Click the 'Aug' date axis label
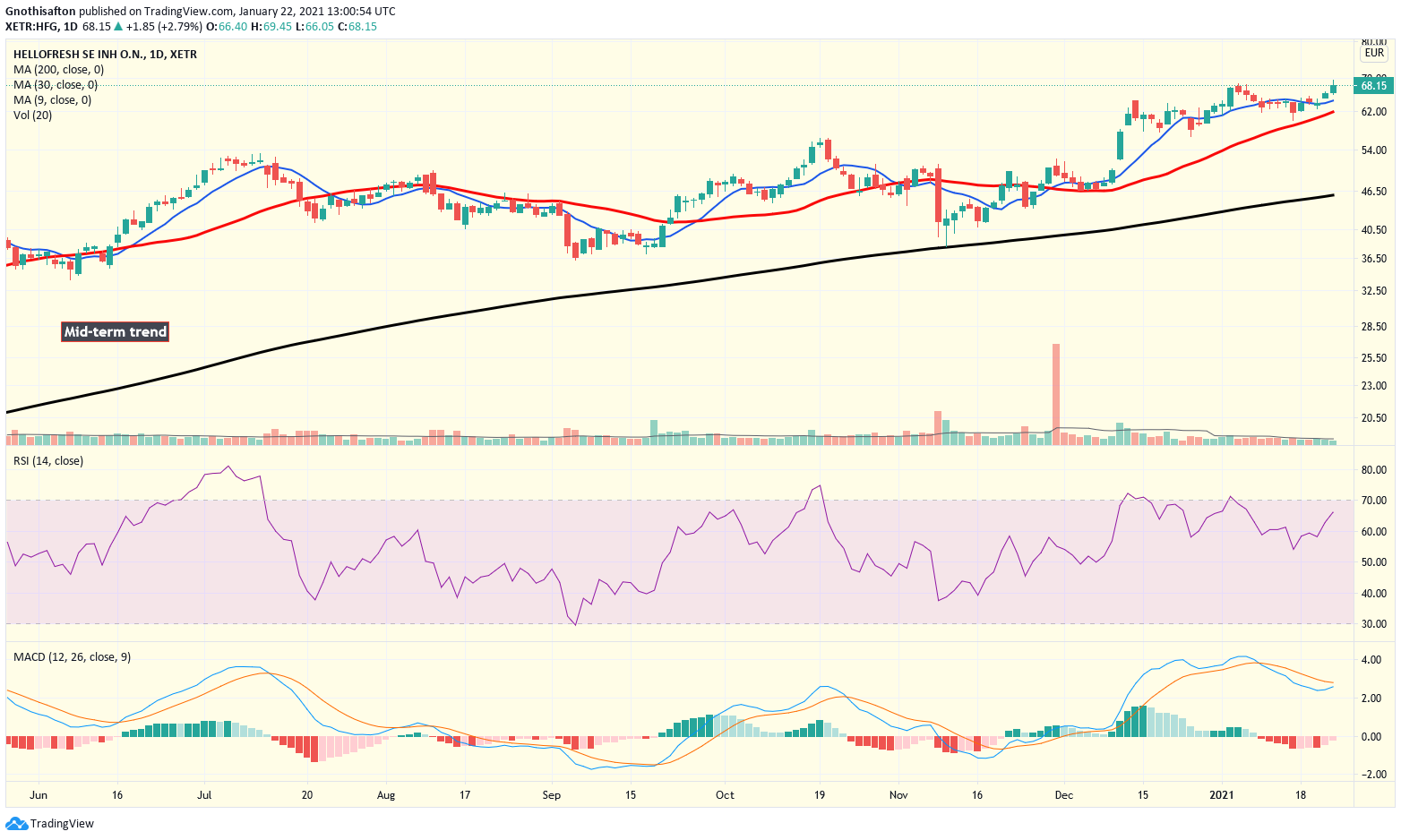The width and height of the screenshot is (1401, 840). [386, 795]
